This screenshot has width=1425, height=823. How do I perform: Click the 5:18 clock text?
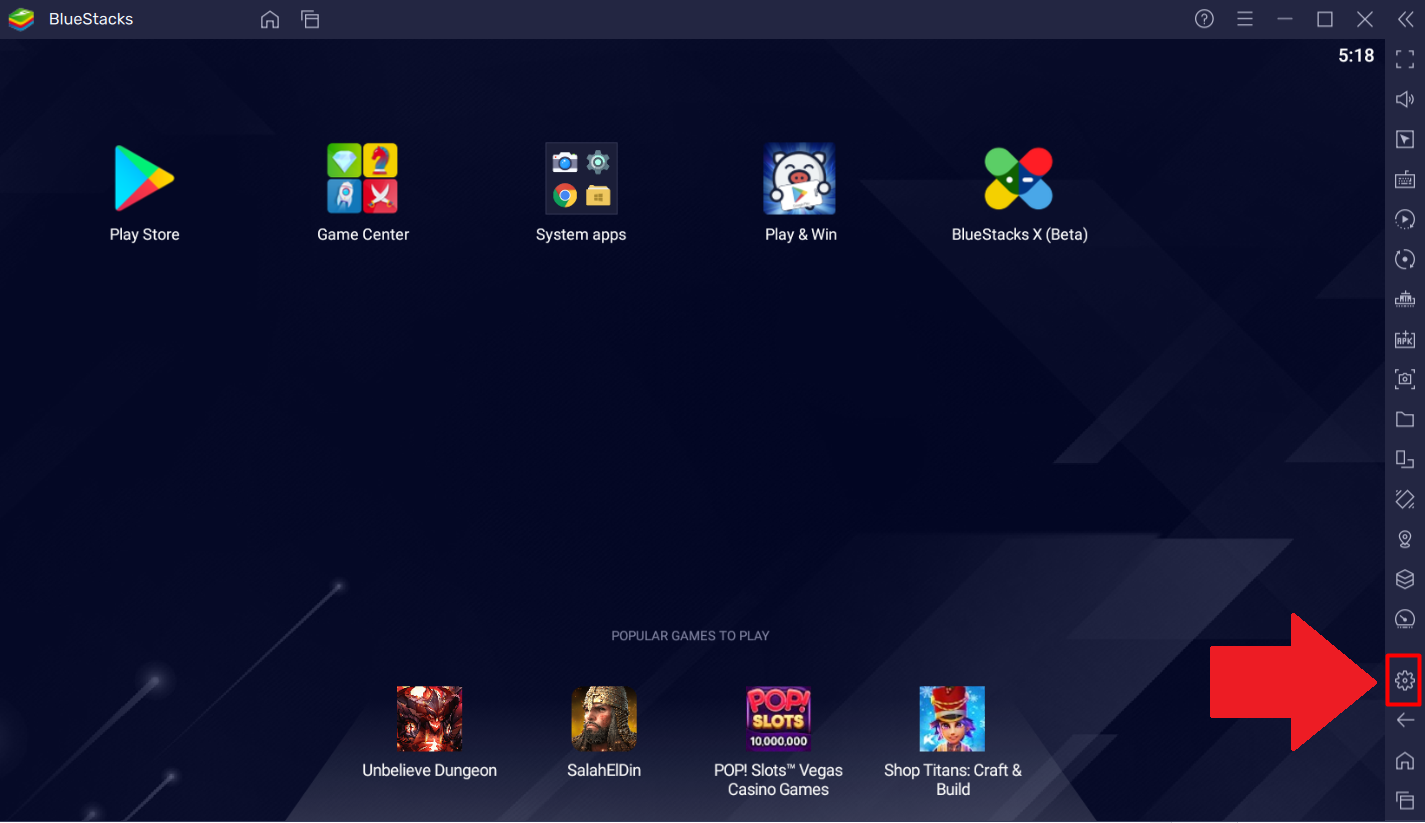(x=1356, y=56)
